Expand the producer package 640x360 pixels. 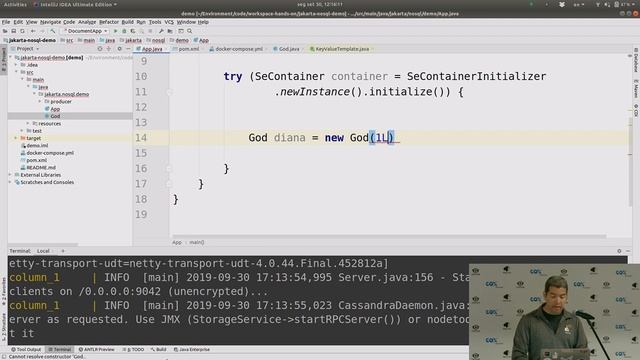pyautogui.click(x=40, y=101)
